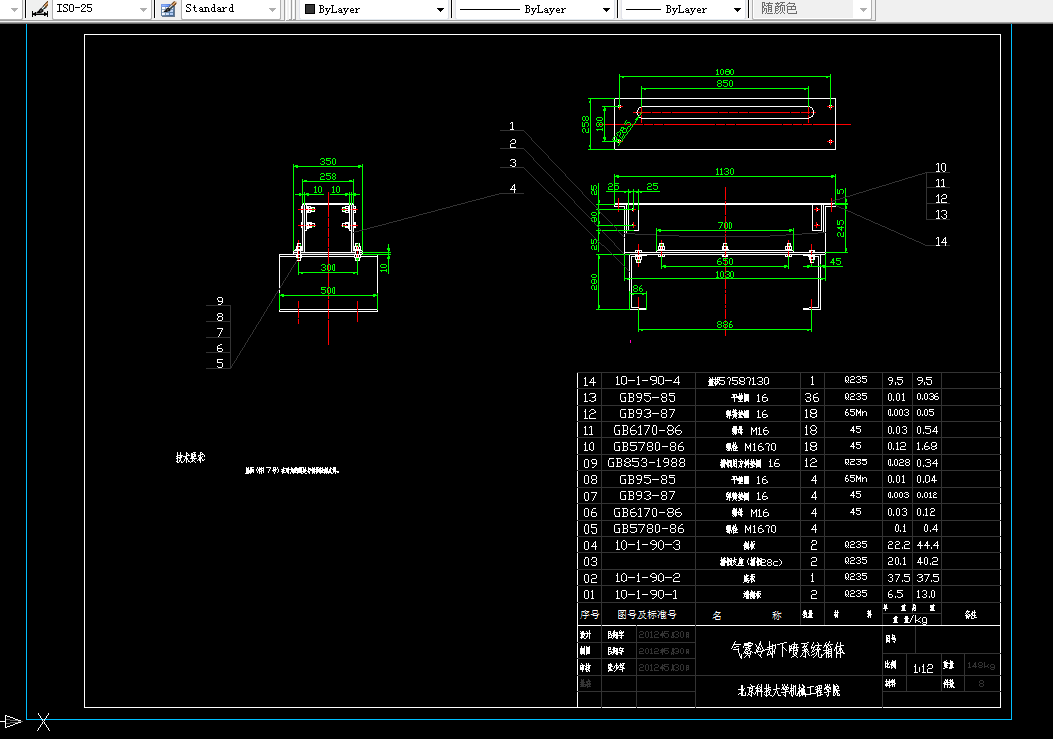Screen dimensions: 1053x739
Task: Pick the 1080 dimension on the top view
Action: pos(725,72)
